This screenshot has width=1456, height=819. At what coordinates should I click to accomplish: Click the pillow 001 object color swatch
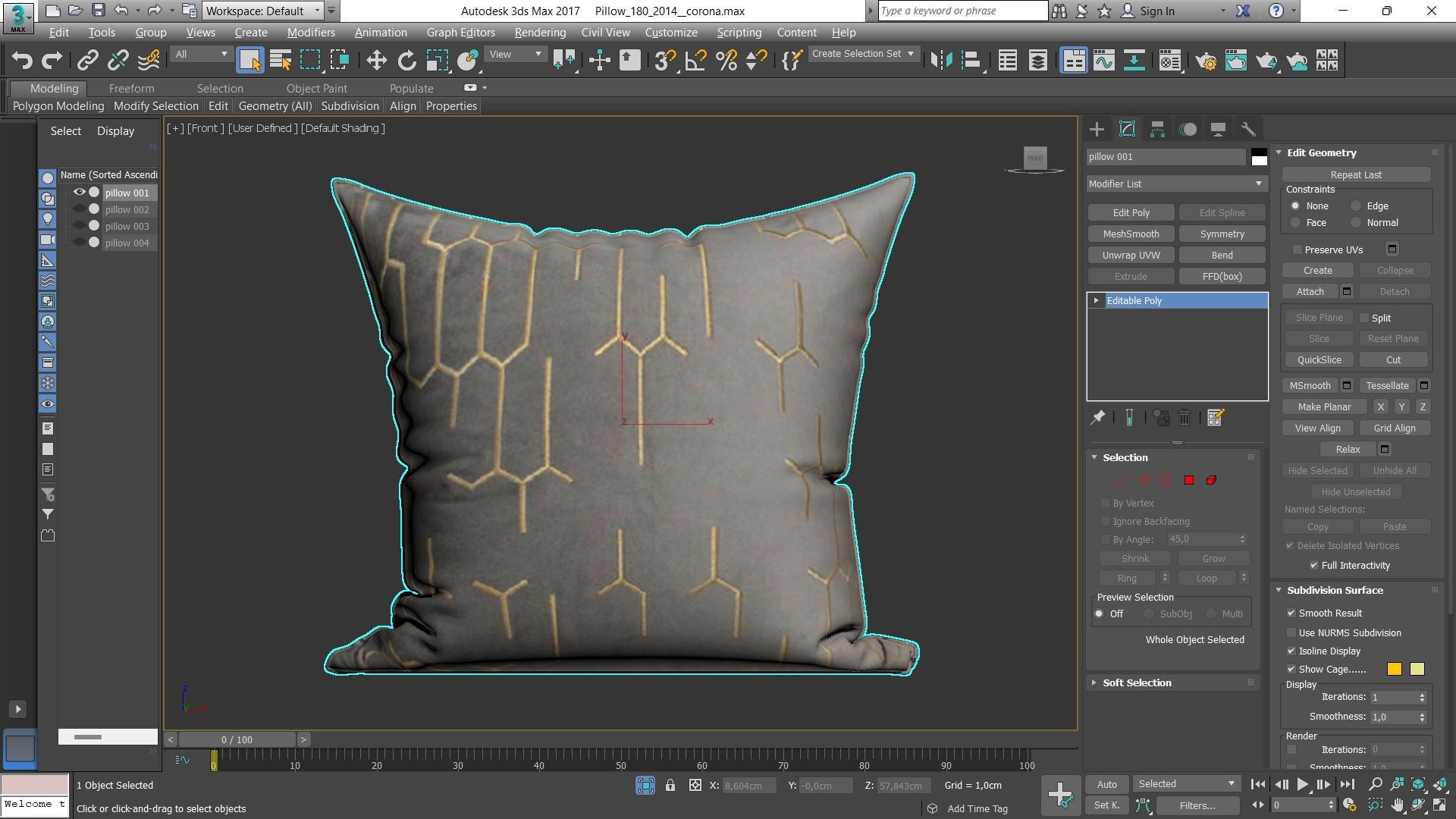1259,157
